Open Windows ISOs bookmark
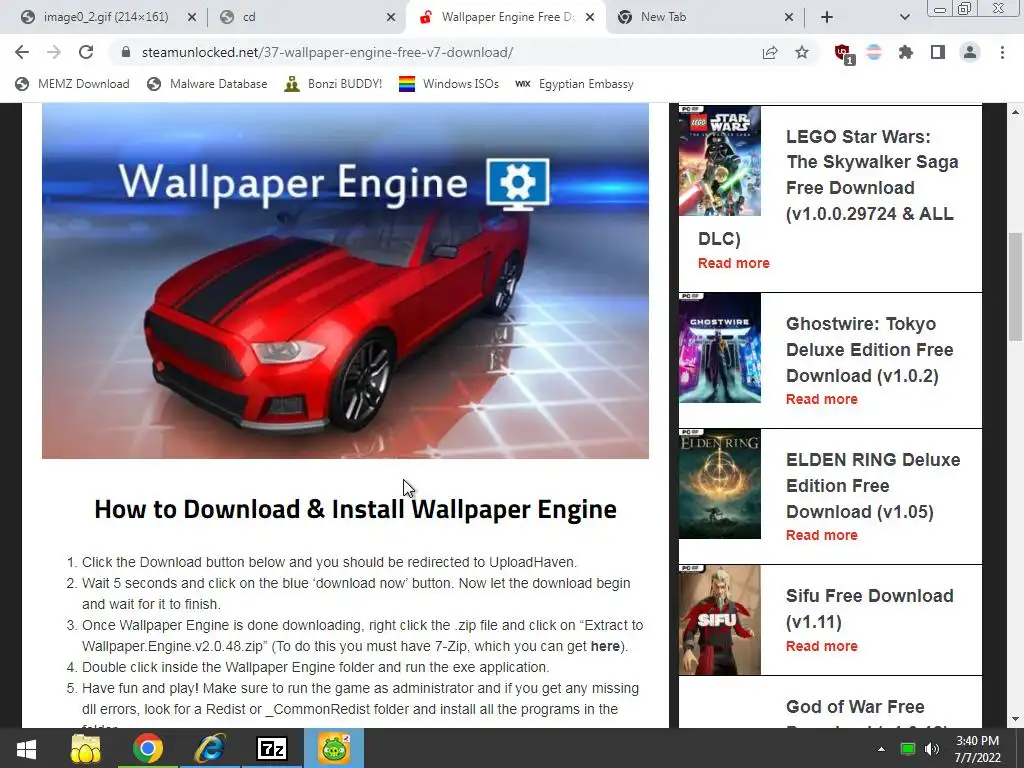Screen dimensions: 1024x768 click(449, 84)
